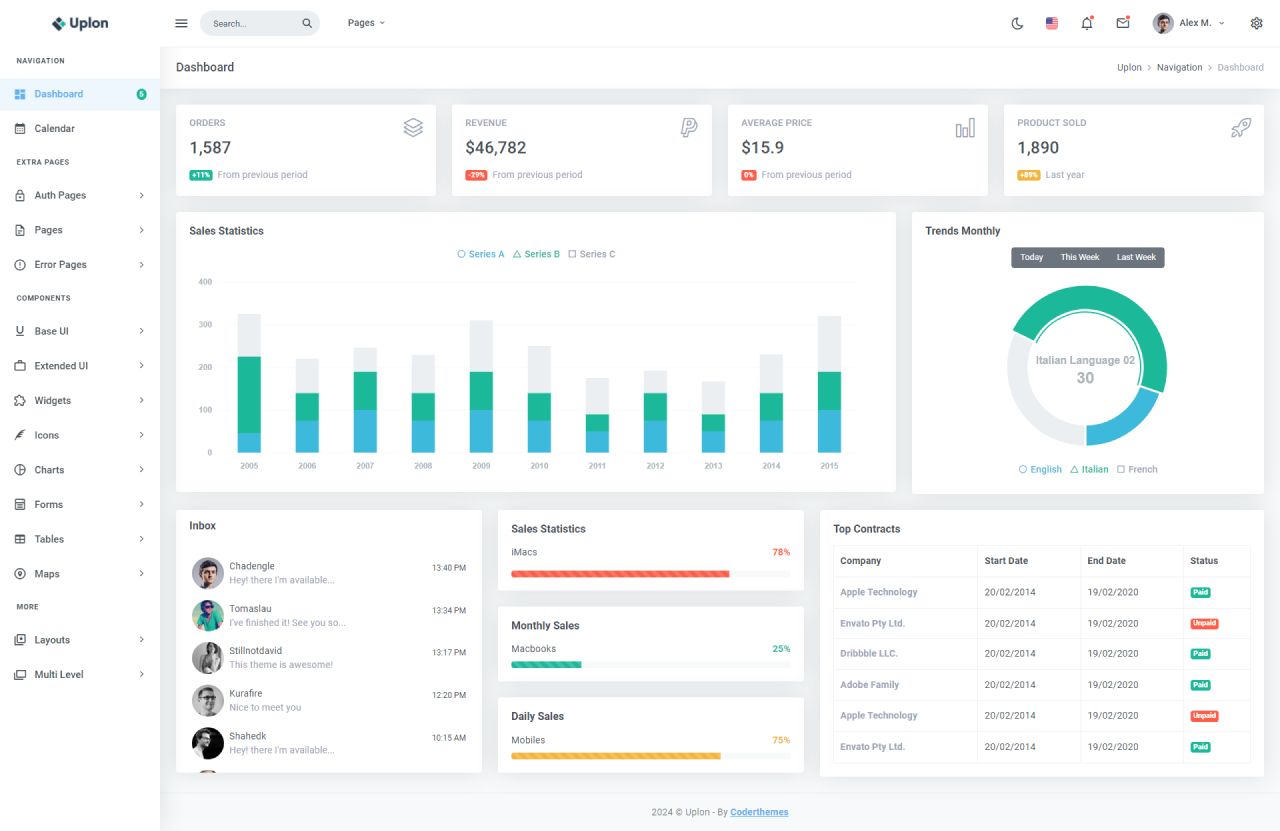Click the green Macbooks progress bar

click(x=546, y=664)
